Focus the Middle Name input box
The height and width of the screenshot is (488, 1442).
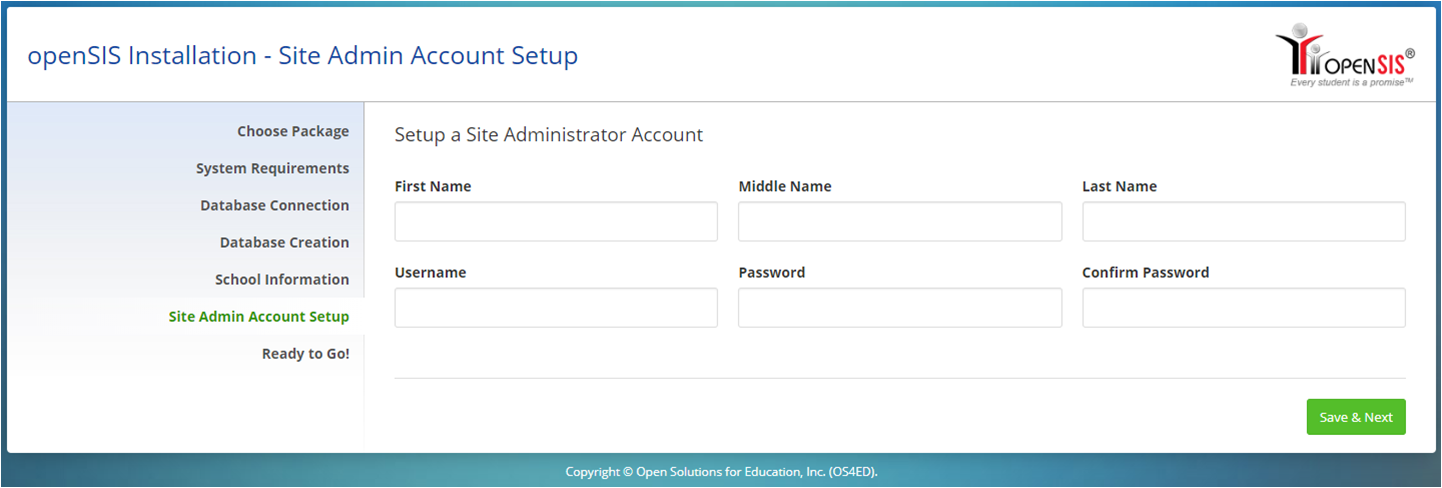[x=900, y=221]
